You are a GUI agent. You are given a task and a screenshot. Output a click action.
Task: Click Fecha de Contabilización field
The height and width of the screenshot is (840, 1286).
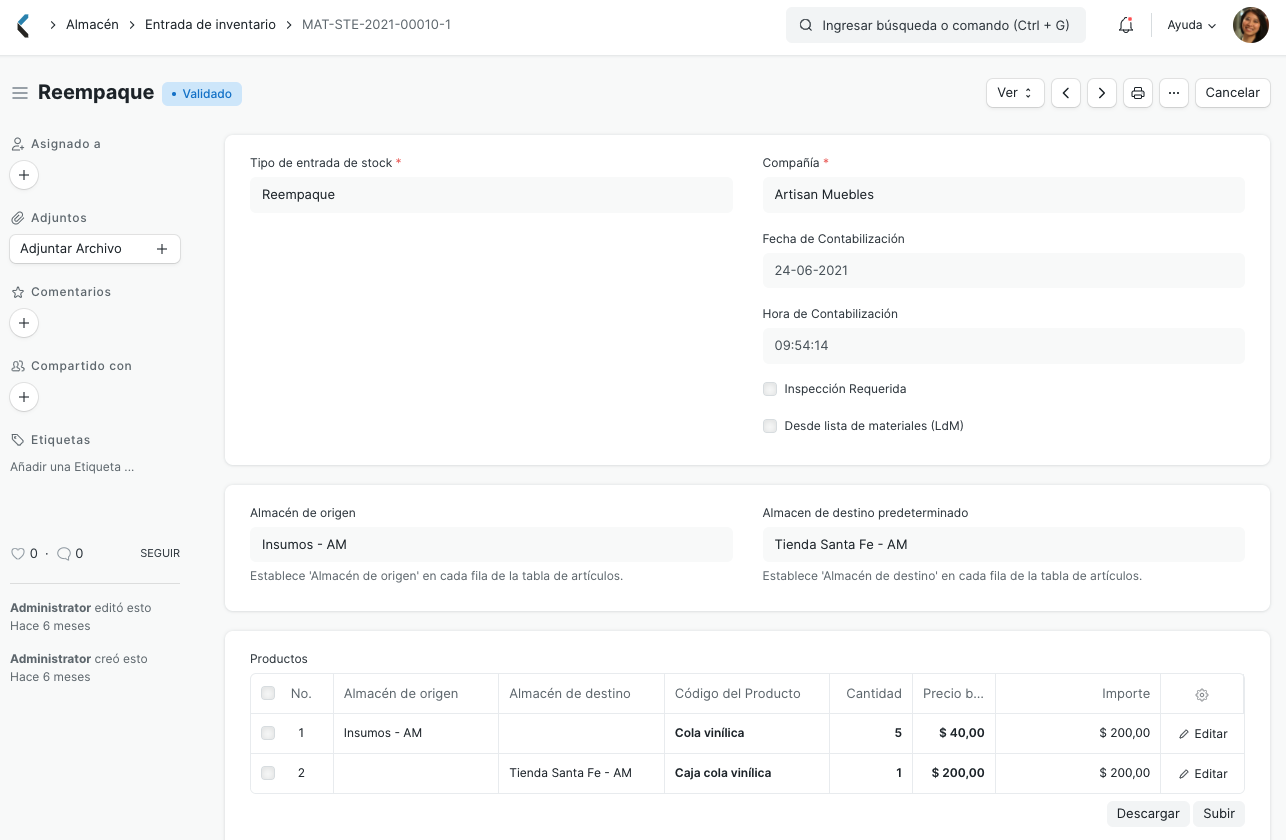(1003, 270)
